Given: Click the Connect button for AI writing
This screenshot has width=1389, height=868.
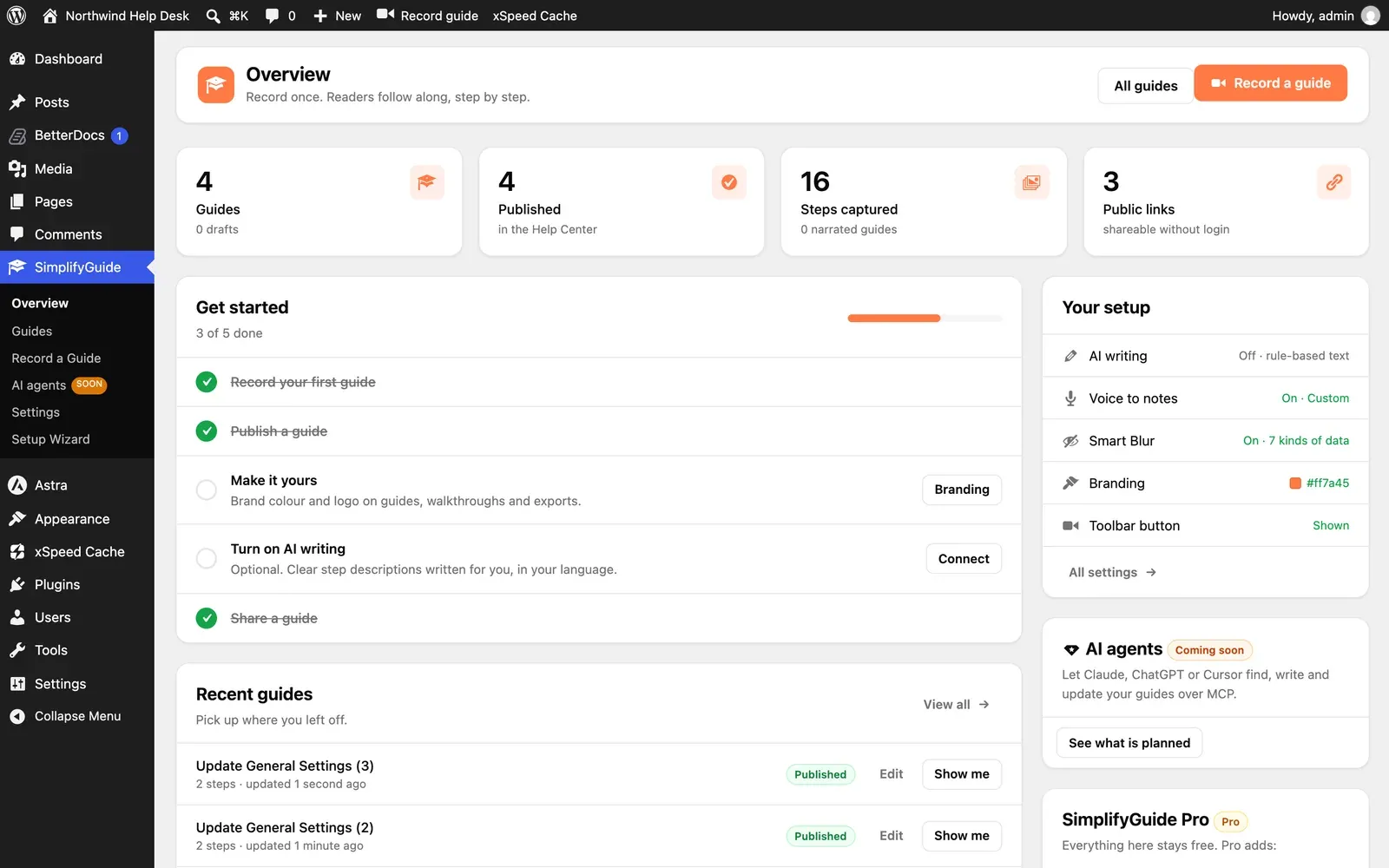Looking at the screenshot, I should pos(964,559).
